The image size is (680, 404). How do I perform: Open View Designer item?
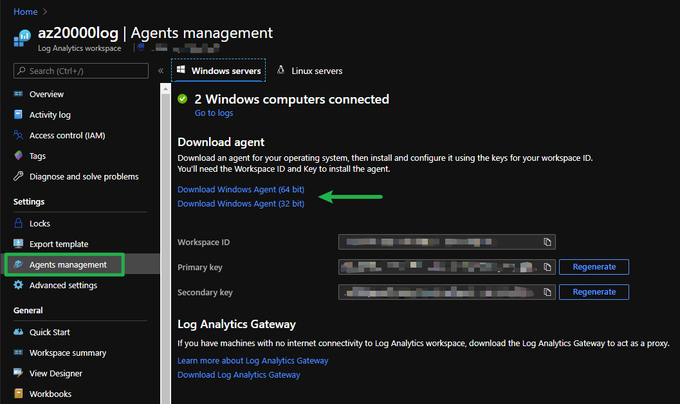click(x=56, y=373)
